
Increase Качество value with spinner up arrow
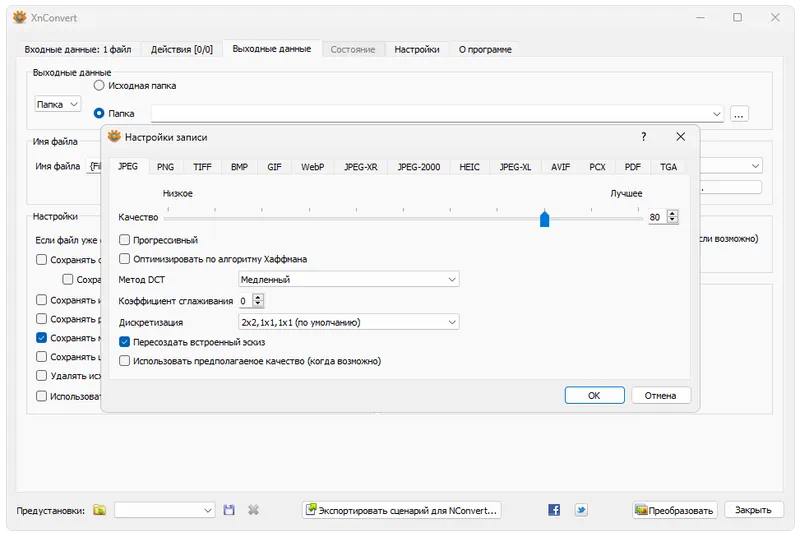coord(672,214)
